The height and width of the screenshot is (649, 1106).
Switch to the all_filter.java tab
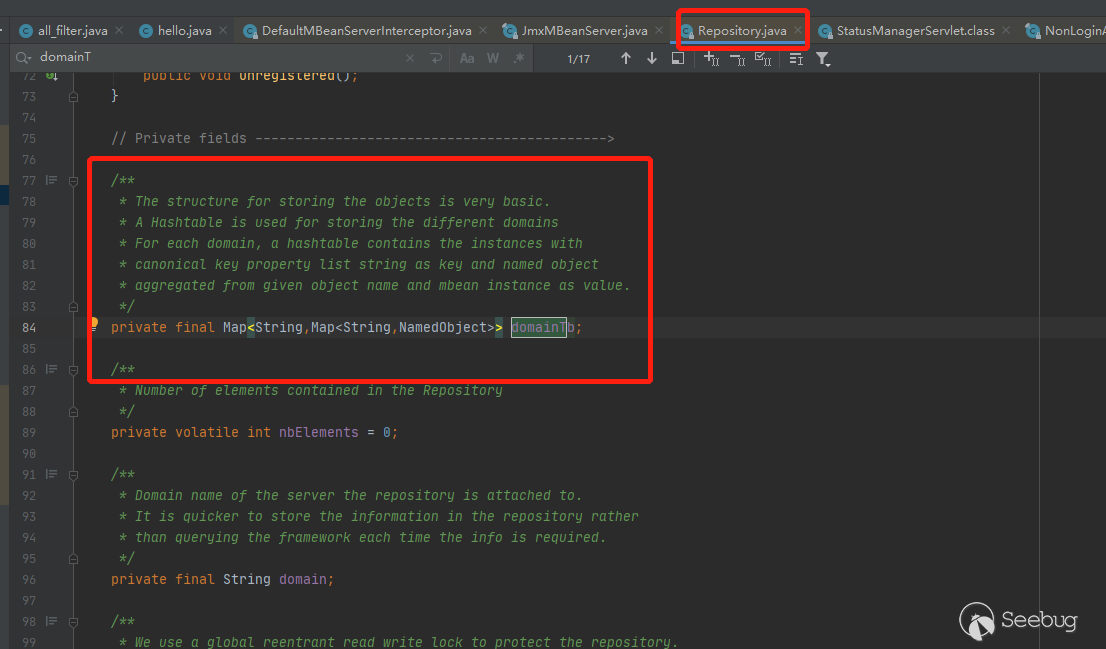point(63,31)
